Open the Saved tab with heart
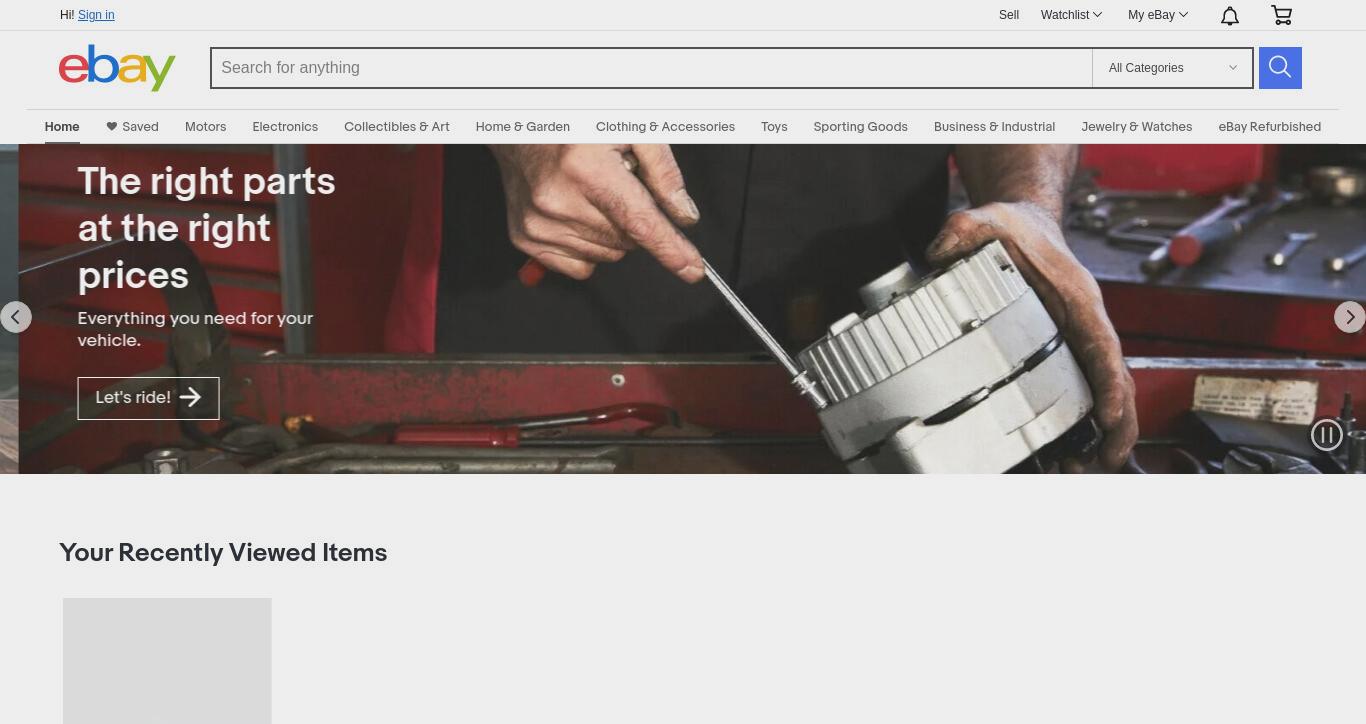Viewport: 1366px width, 724px height. pyautogui.click(x=132, y=127)
